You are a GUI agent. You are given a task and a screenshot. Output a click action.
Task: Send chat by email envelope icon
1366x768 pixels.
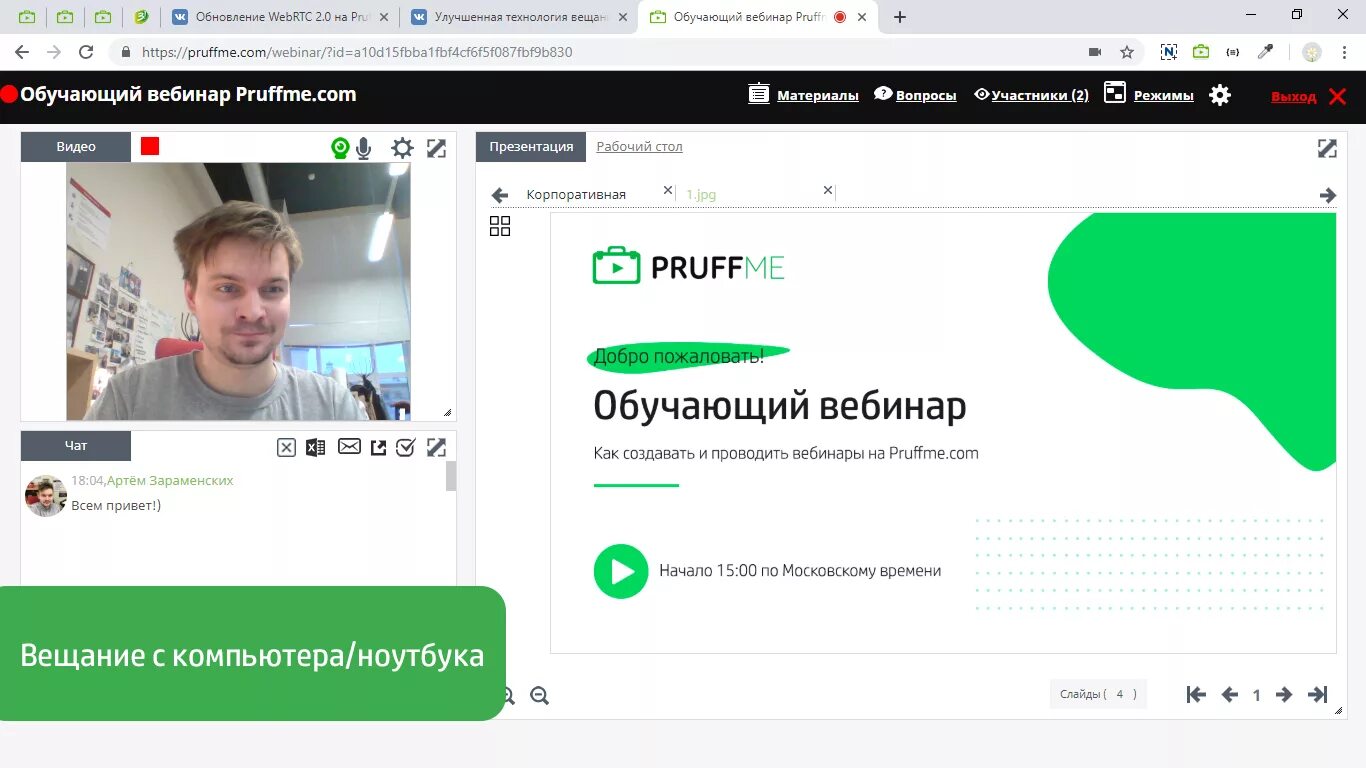click(349, 447)
